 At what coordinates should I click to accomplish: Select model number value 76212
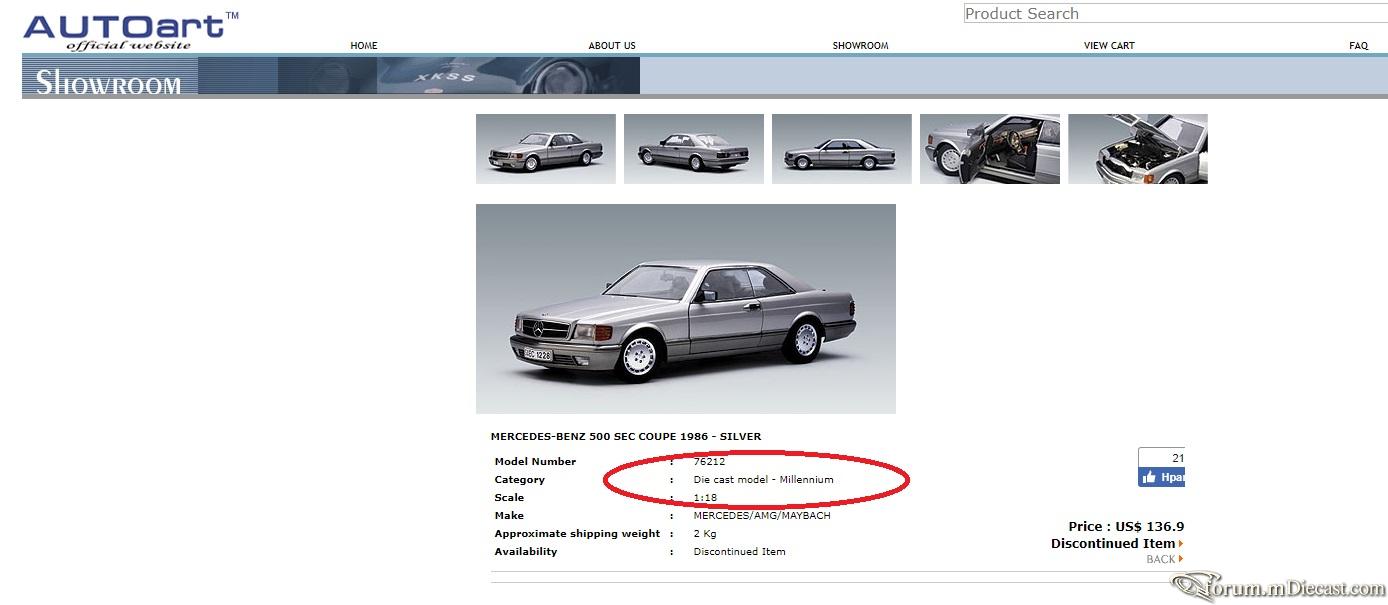(x=709, y=462)
